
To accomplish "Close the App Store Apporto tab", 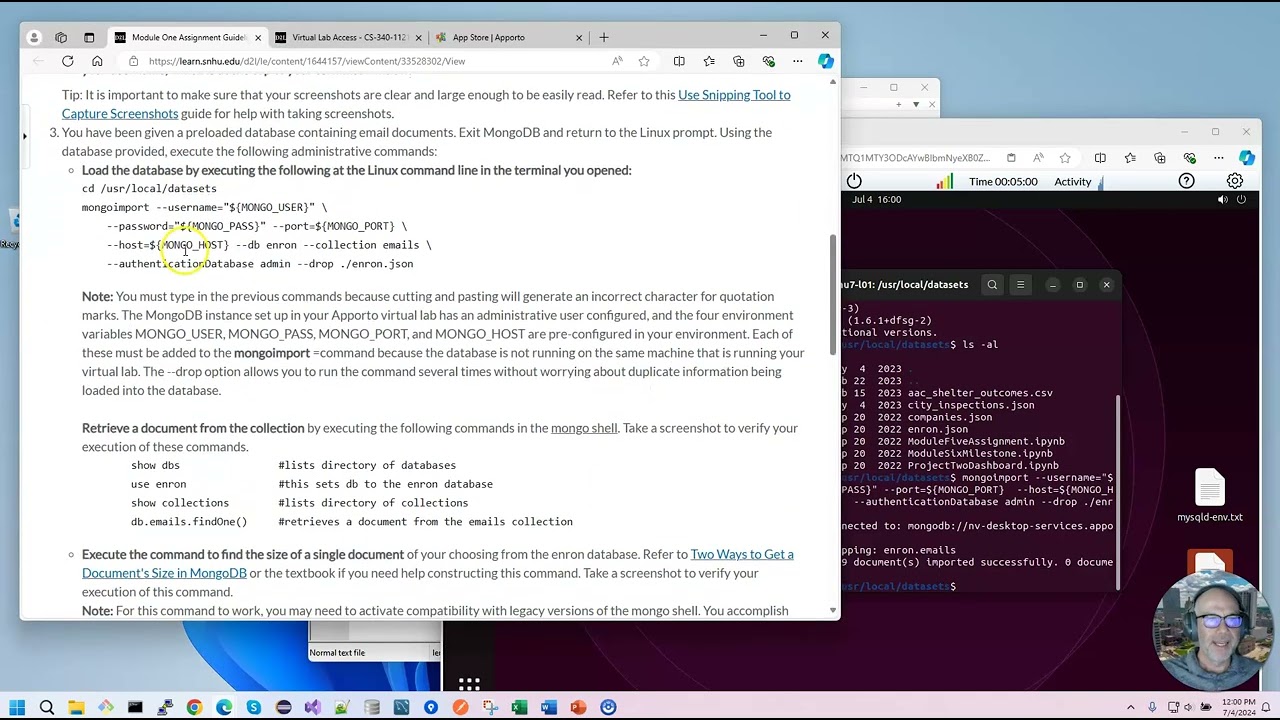I will (x=578, y=37).
